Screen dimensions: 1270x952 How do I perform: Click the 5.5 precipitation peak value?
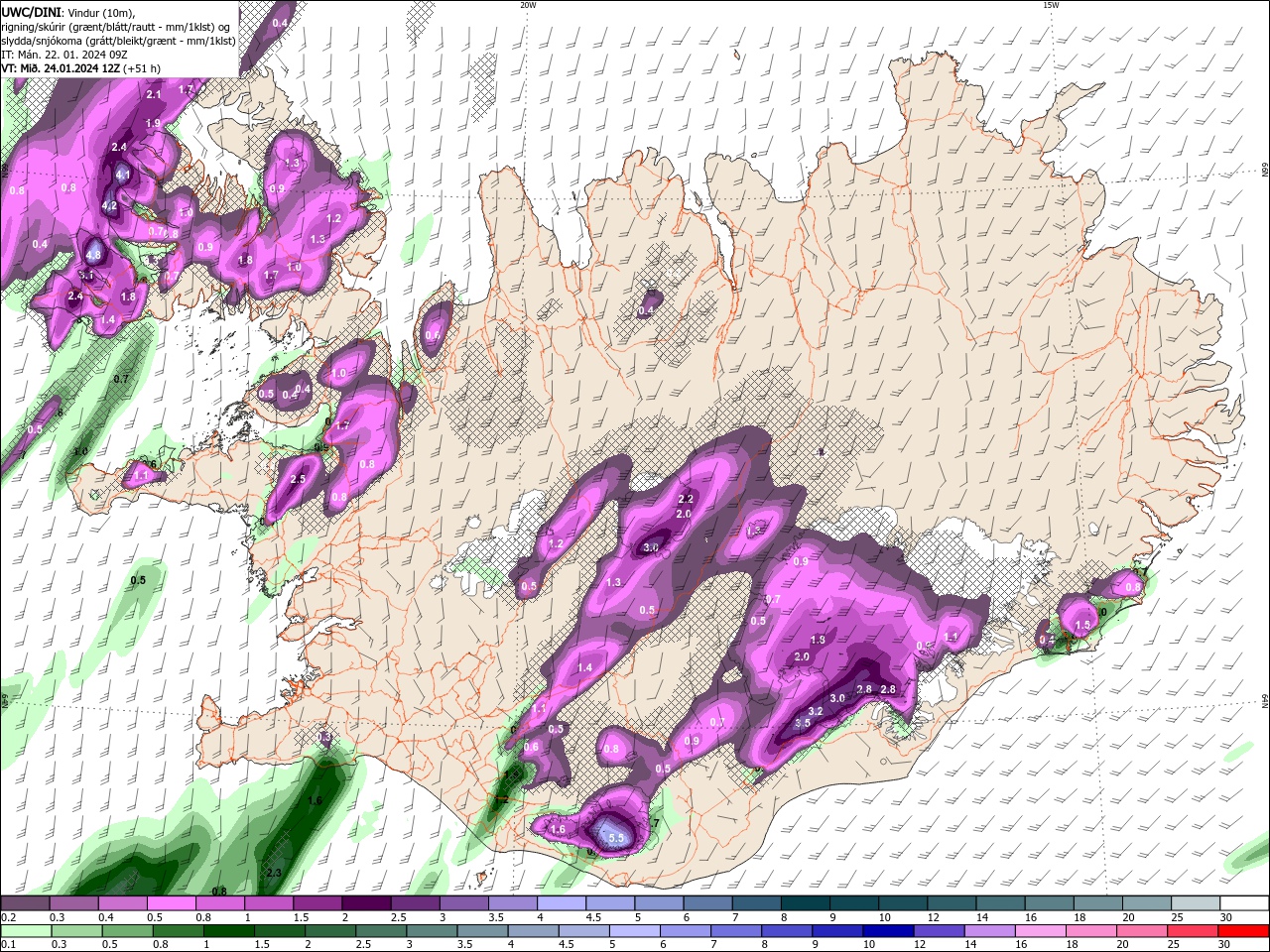pos(616,838)
